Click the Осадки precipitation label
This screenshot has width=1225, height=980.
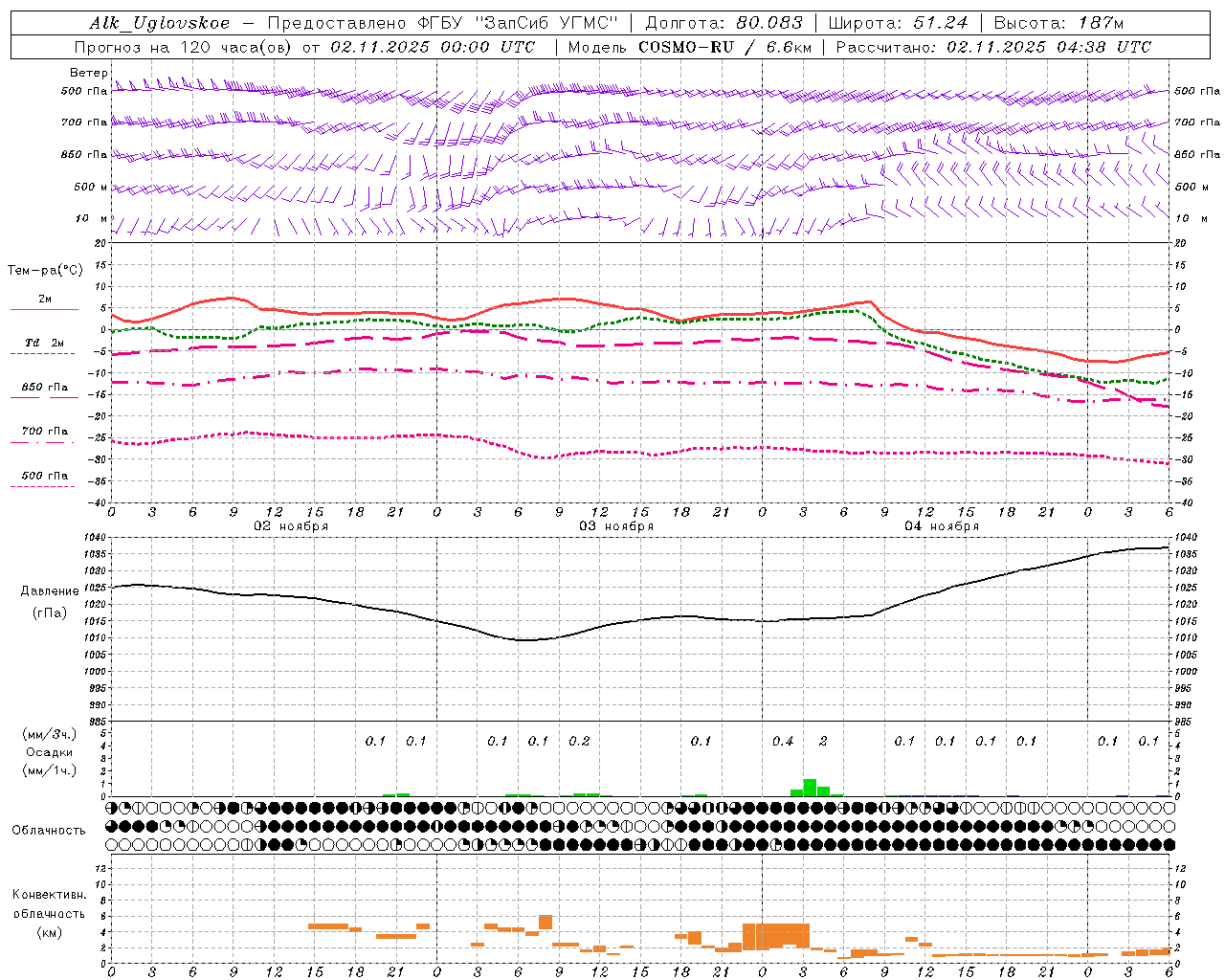coord(50,752)
